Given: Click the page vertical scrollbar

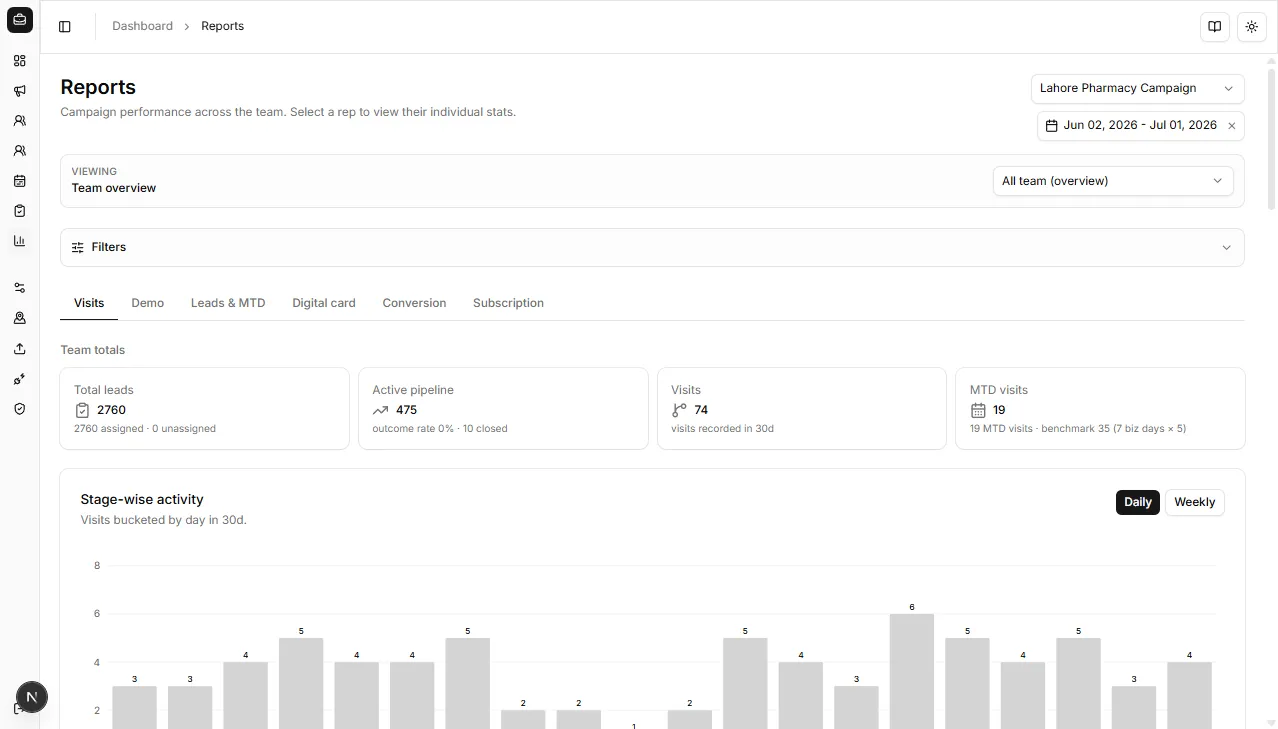Looking at the screenshot, I should pos(1272,138).
